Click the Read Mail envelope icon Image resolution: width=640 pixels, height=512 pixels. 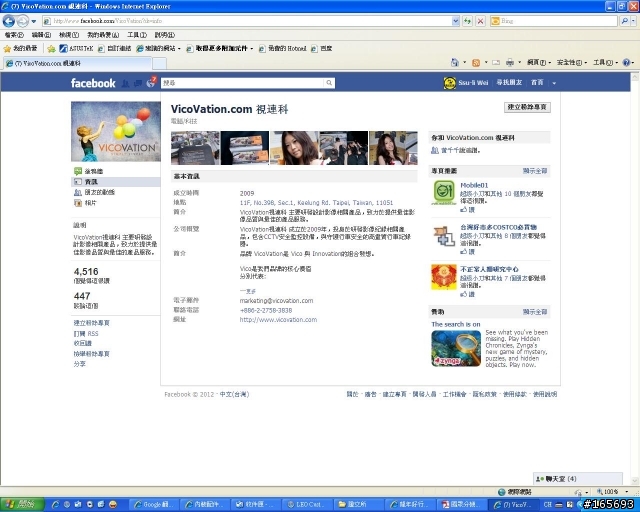(496, 62)
